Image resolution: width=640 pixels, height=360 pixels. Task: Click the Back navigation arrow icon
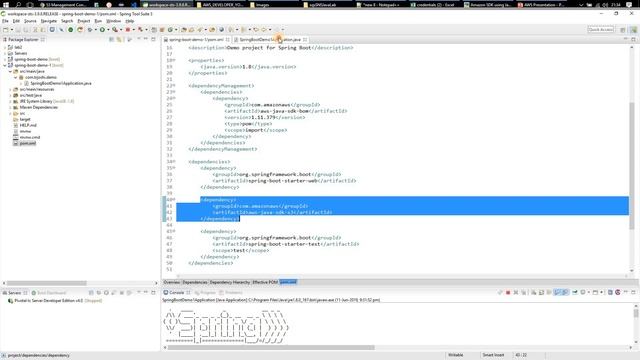pyautogui.click(x=256, y=30)
